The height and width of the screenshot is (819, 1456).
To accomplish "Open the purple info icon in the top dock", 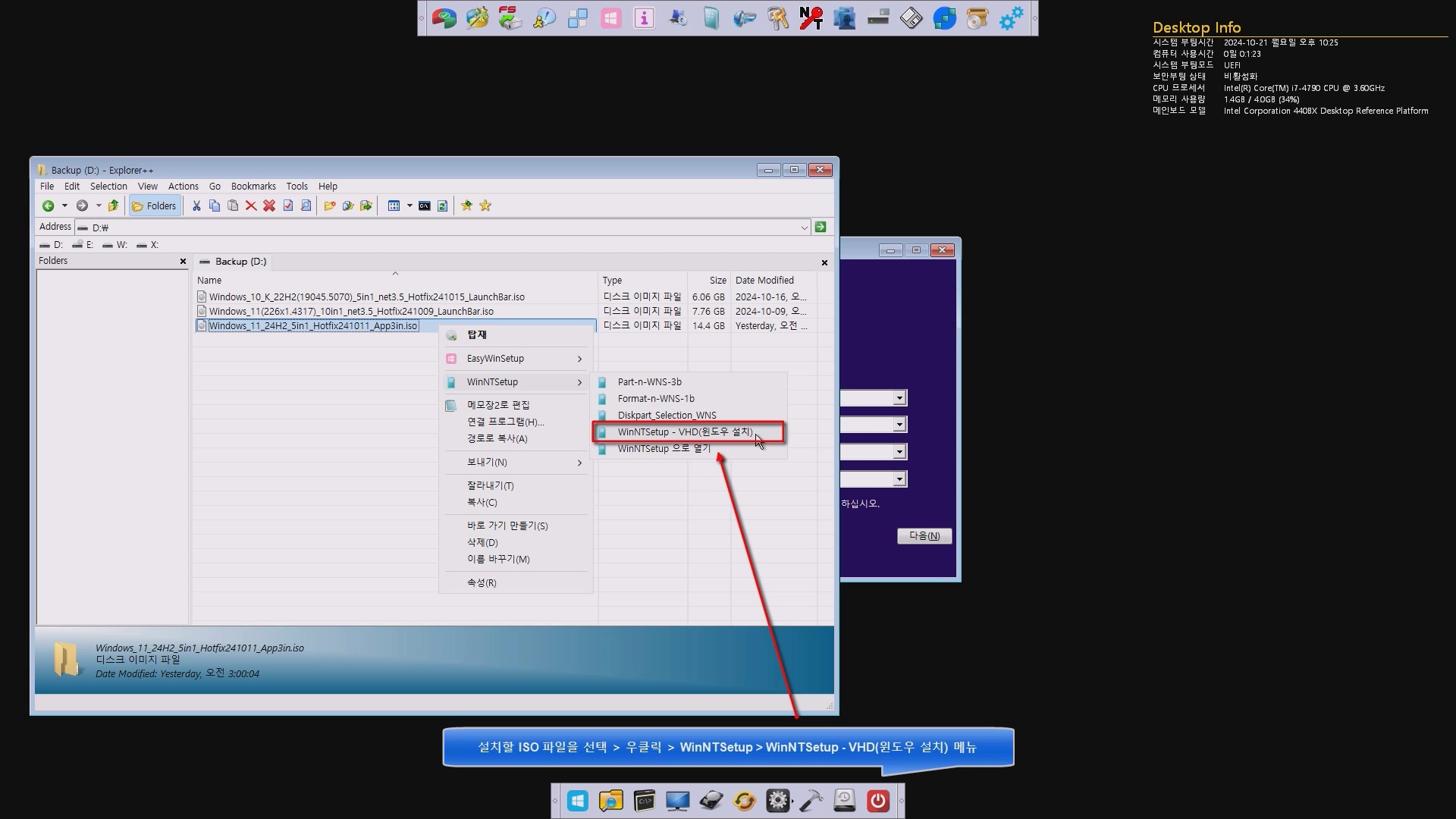I will tap(645, 18).
